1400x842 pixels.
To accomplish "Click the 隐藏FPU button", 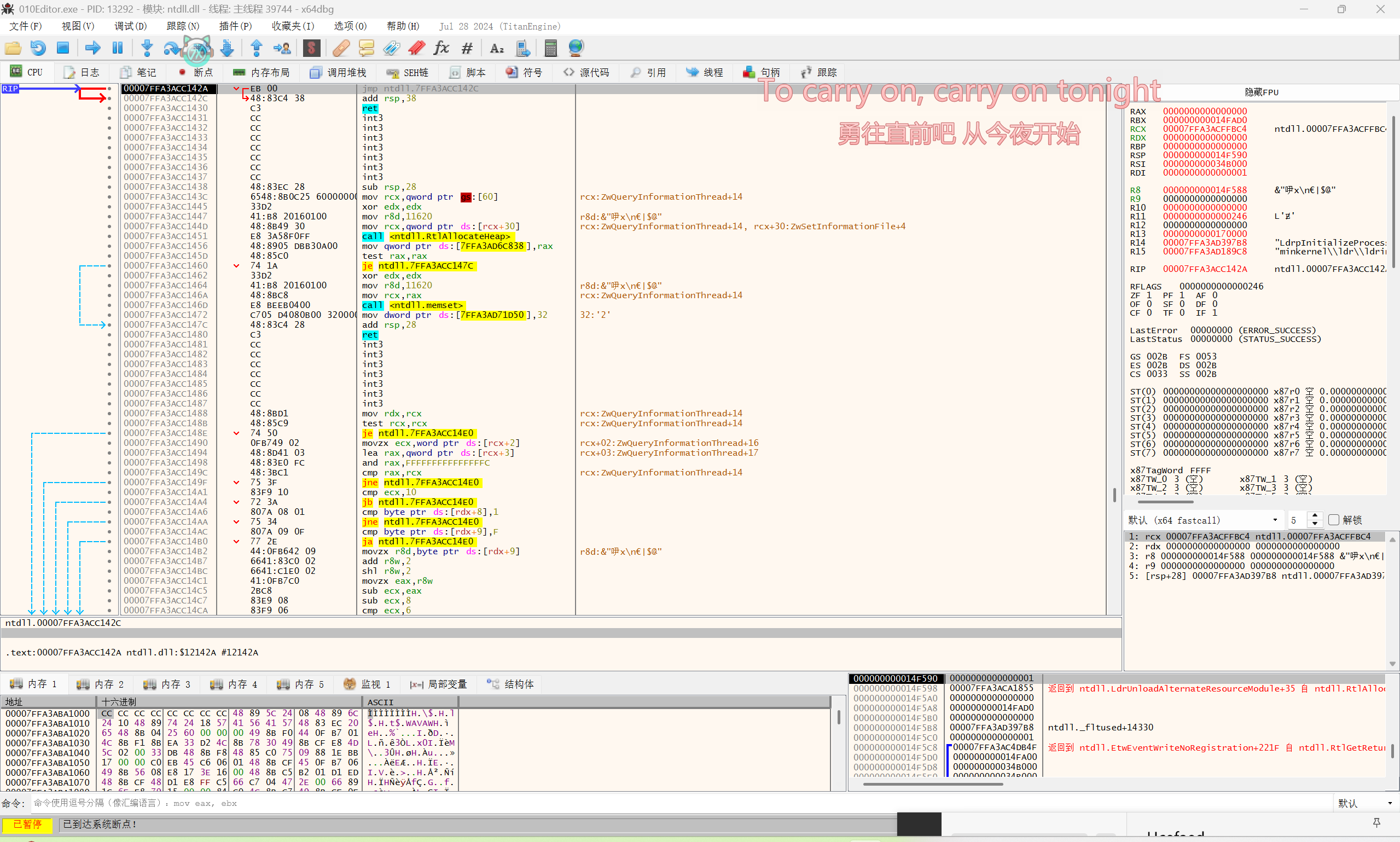I will pyautogui.click(x=1260, y=92).
